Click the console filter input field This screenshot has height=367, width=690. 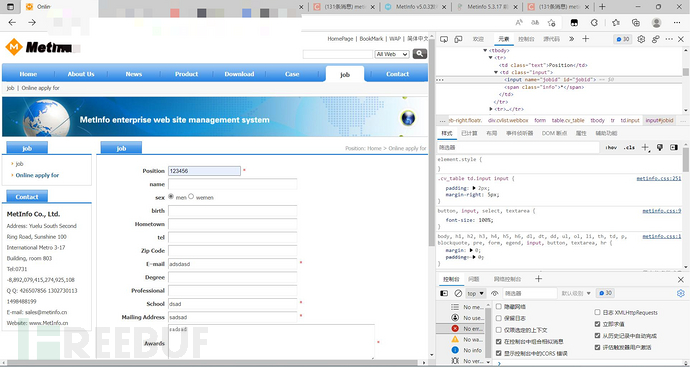(x=529, y=293)
